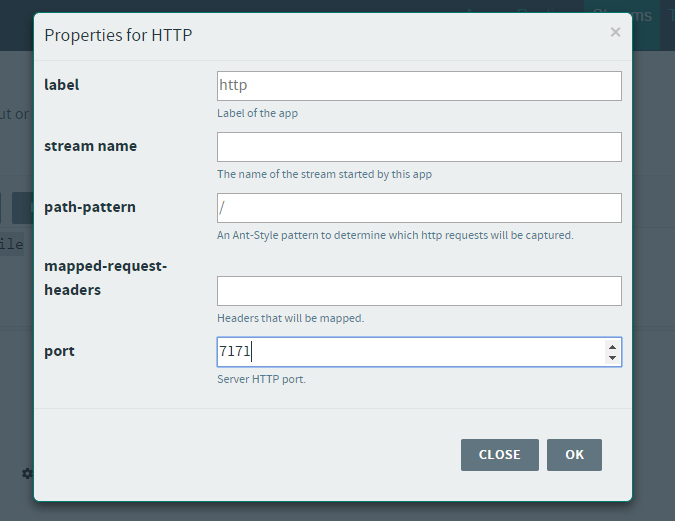The image size is (675, 521).
Task: Click the 'Label of the app' hint
Action: tap(257, 113)
